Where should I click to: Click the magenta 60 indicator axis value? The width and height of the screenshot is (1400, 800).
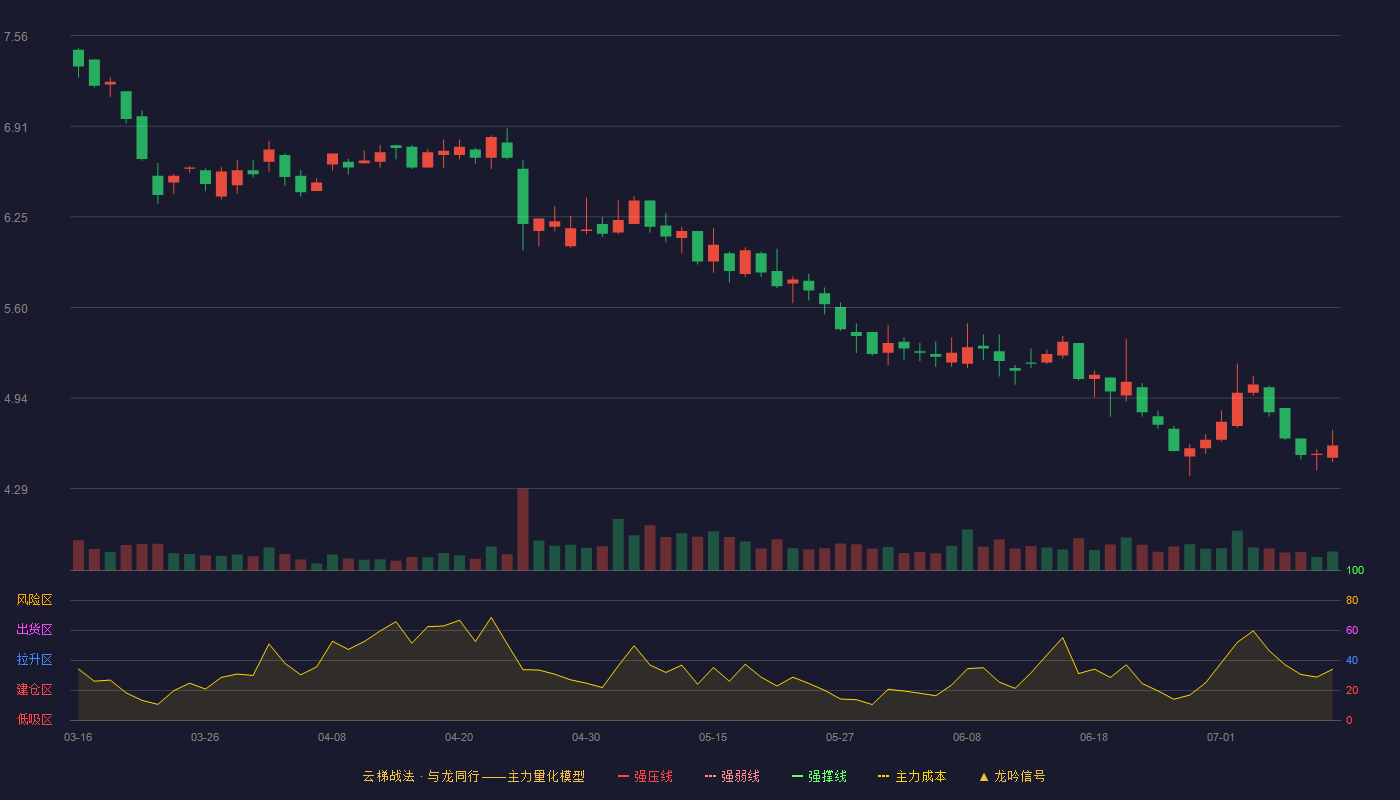click(1352, 630)
